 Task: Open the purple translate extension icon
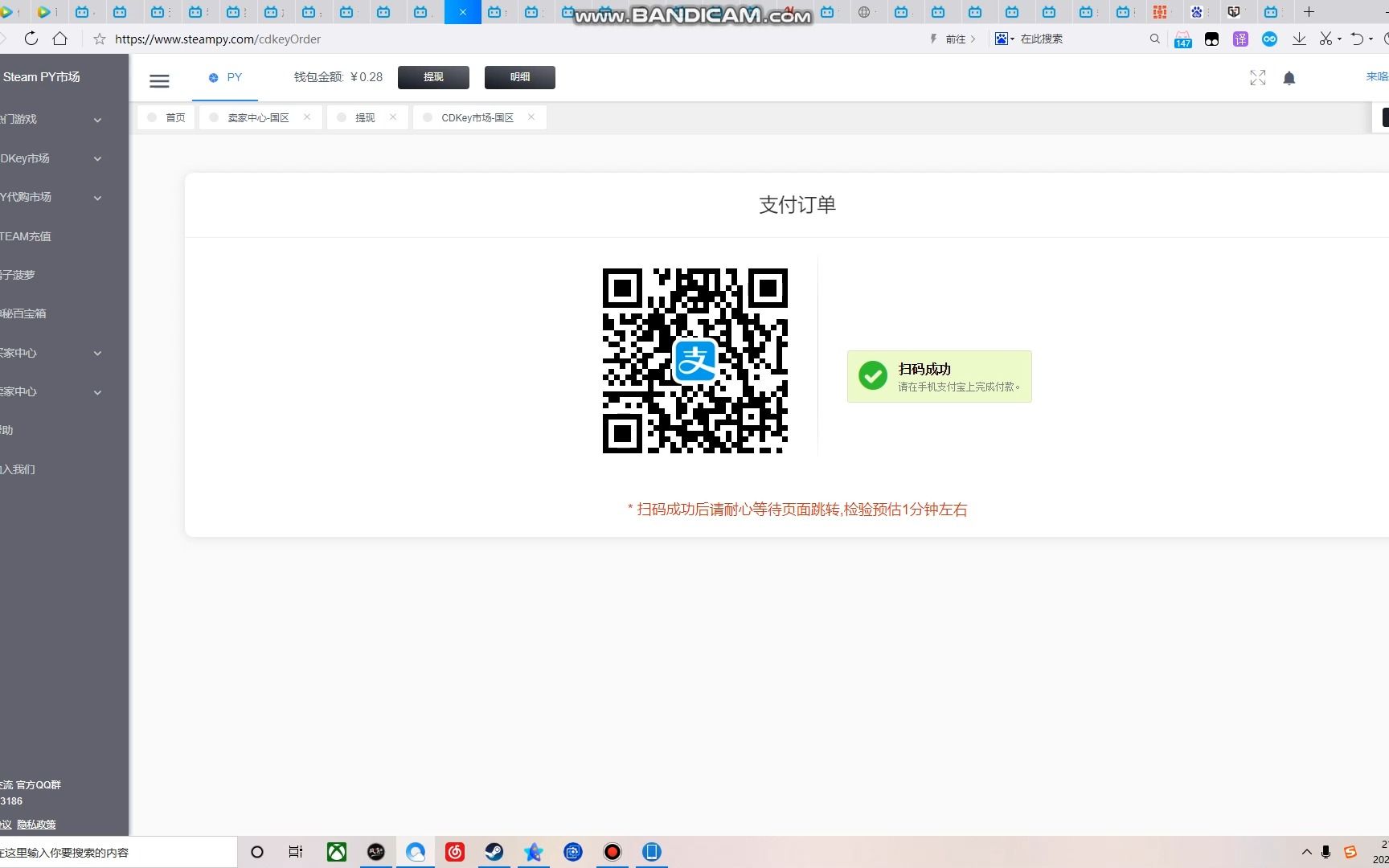1240,39
